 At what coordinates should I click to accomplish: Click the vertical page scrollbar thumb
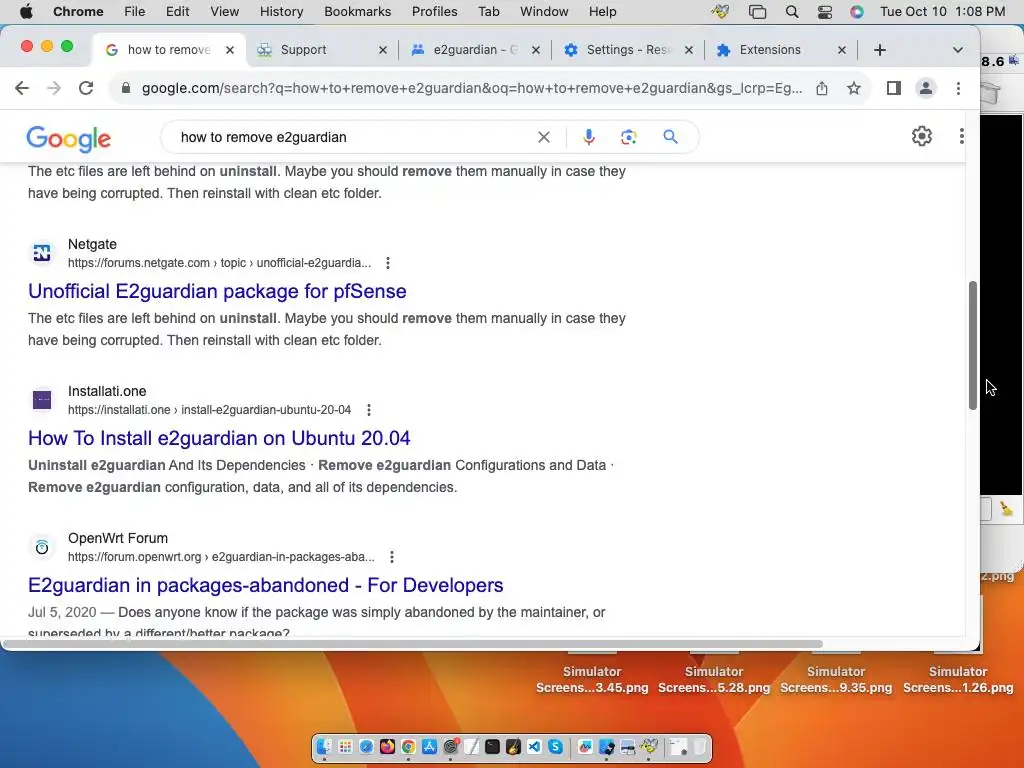coord(972,345)
